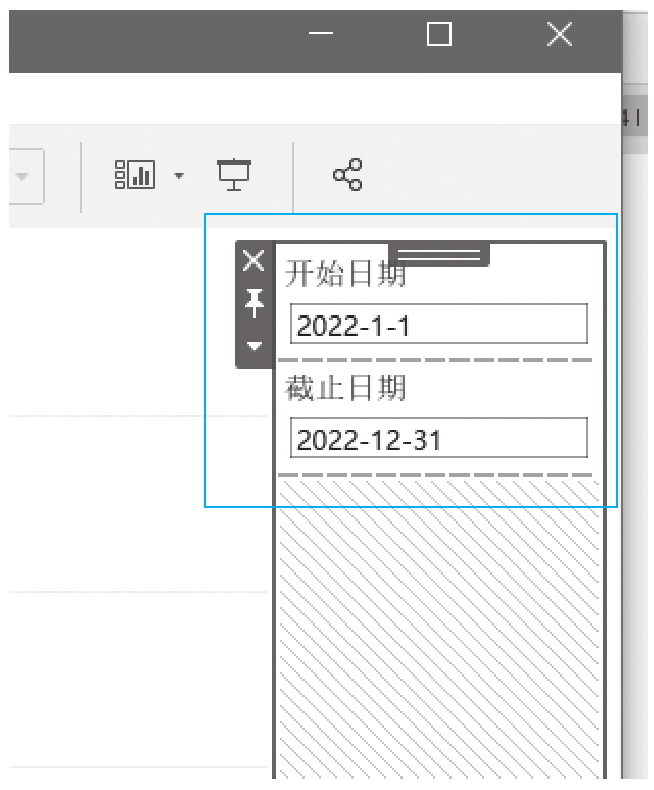This screenshot has height=790, width=654.
Task: Close the application window
Action: [x=560, y=34]
